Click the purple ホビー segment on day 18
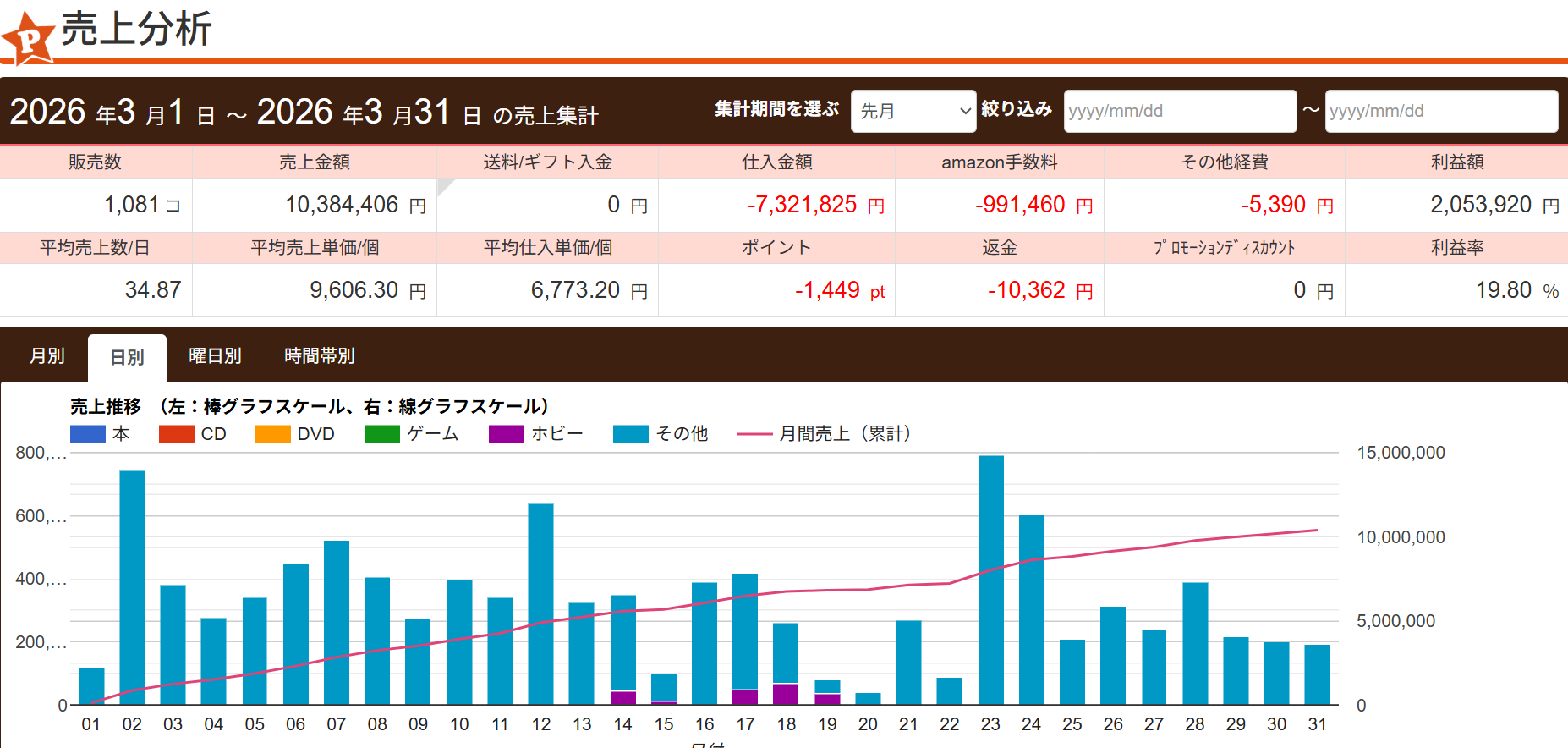 point(786,694)
